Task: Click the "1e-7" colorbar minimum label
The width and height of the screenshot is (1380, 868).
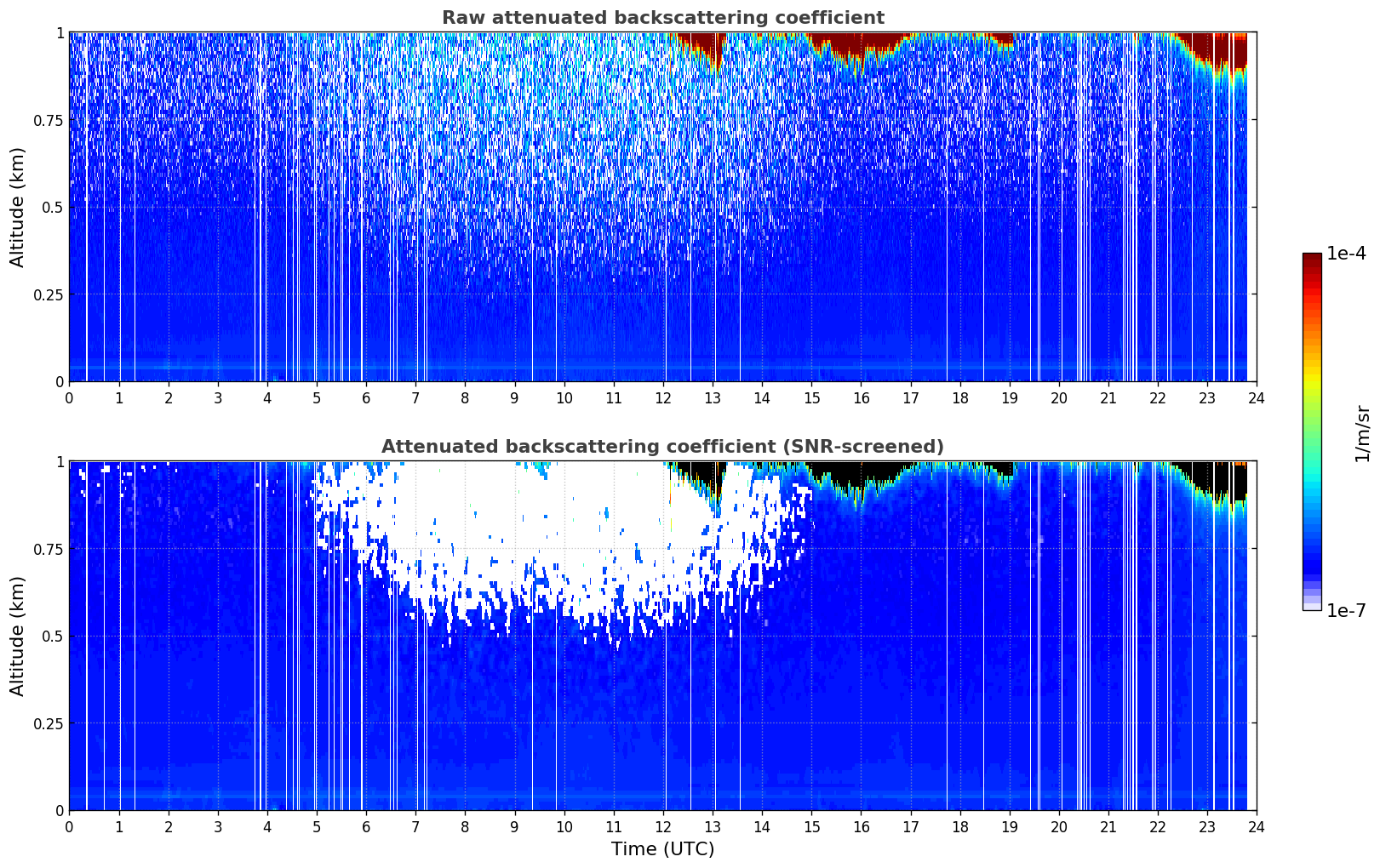Action: [1346, 611]
